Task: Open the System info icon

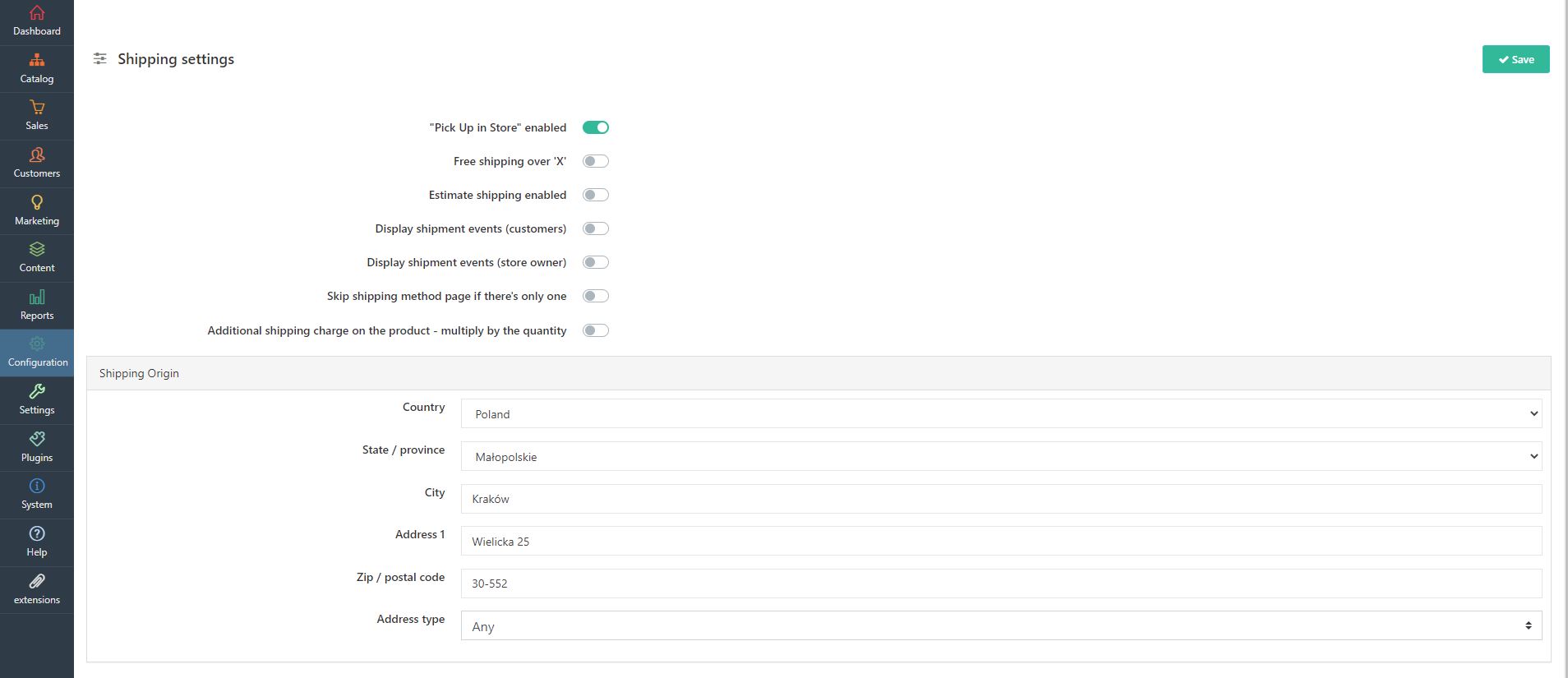Action: click(x=37, y=486)
